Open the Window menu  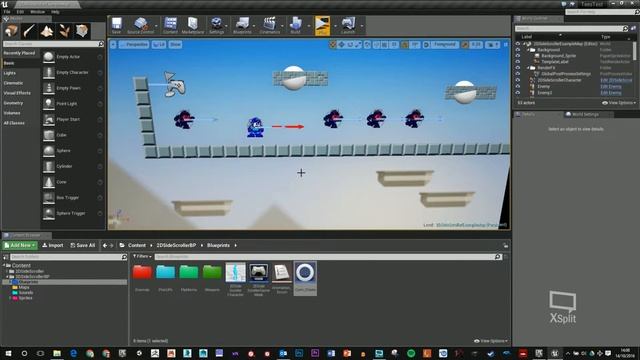click(x=38, y=12)
